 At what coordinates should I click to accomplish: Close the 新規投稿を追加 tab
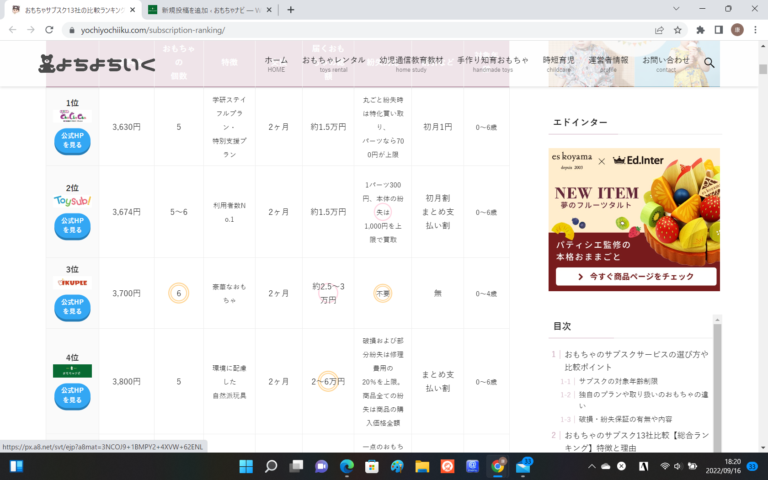tap(269, 9)
